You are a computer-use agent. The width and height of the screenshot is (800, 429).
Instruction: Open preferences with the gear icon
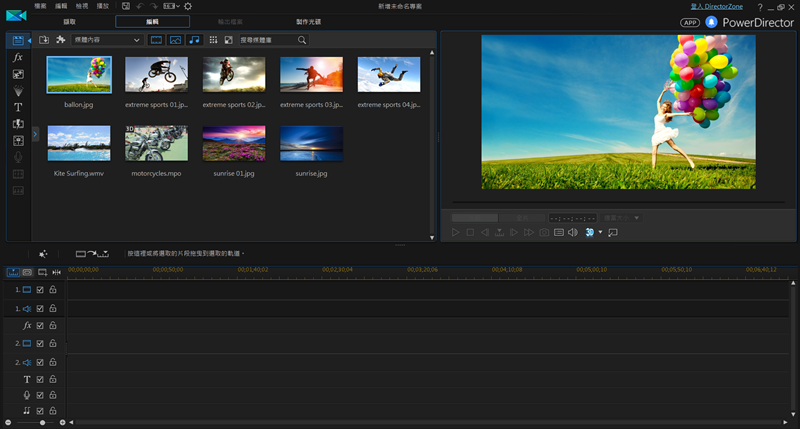point(188,6)
